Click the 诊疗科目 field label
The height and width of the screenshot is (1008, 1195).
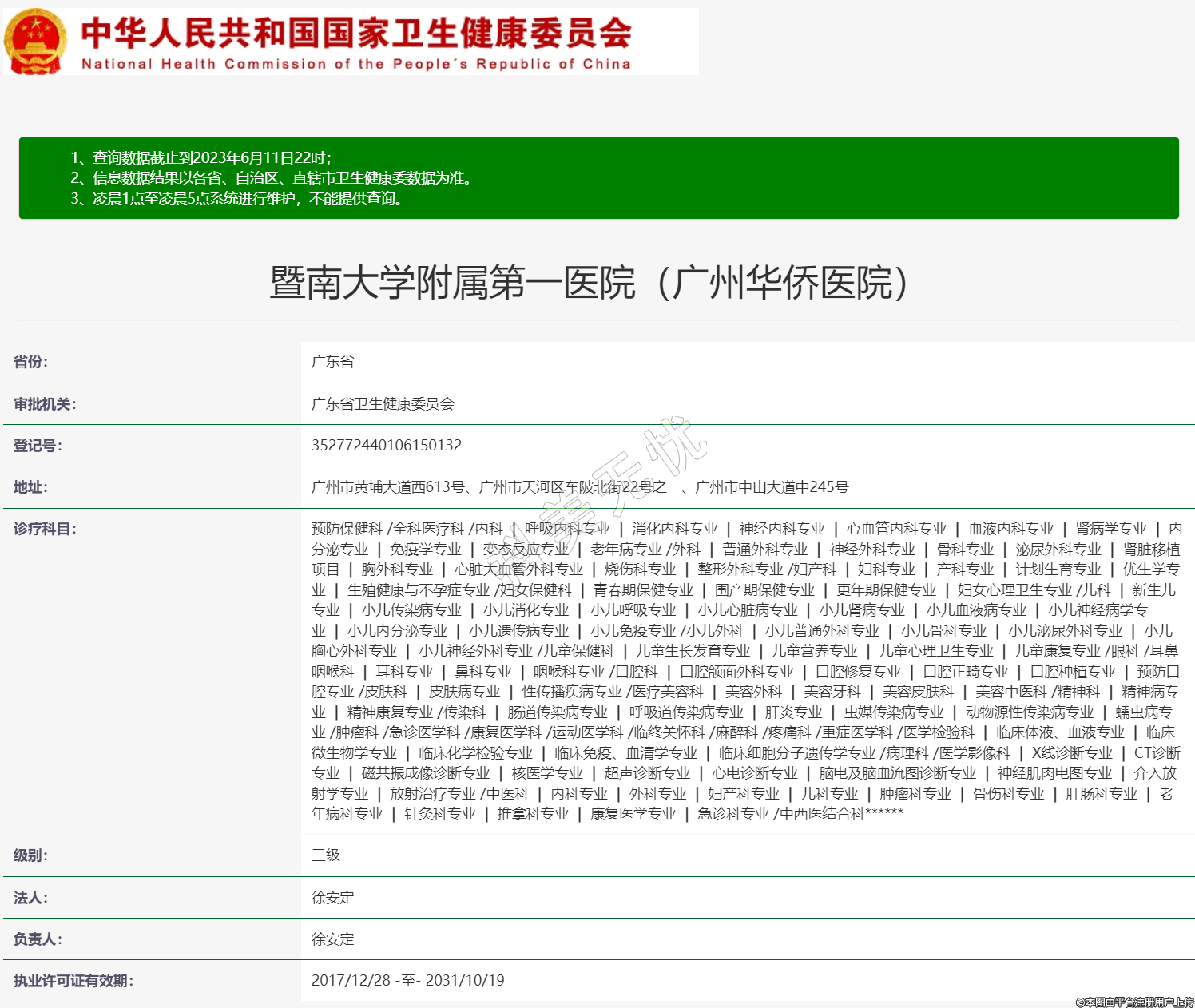(45, 529)
